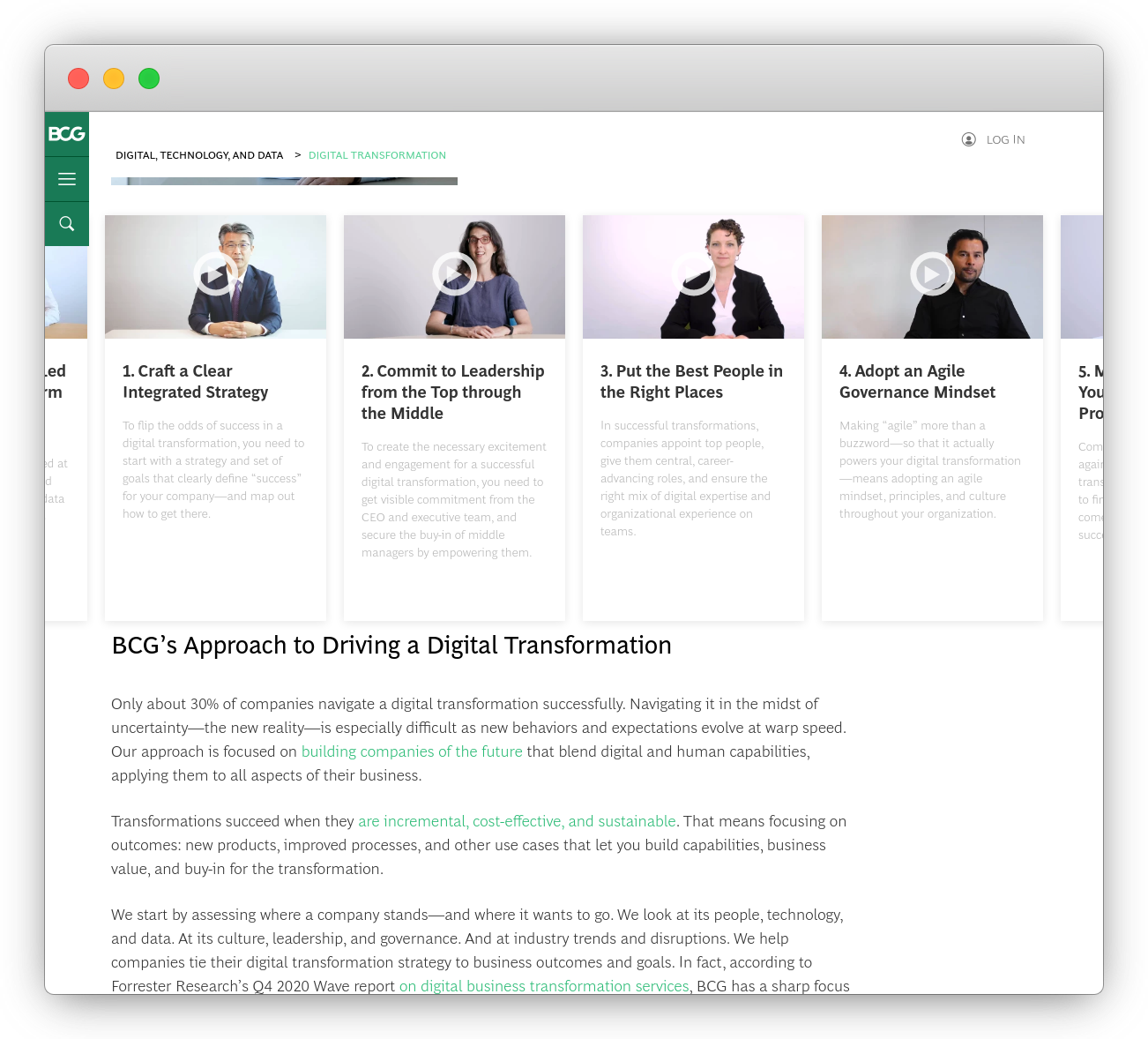Click the building companies of the future link
The width and height of the screenshot is (1148, 1039).
(x=412, y=751)
